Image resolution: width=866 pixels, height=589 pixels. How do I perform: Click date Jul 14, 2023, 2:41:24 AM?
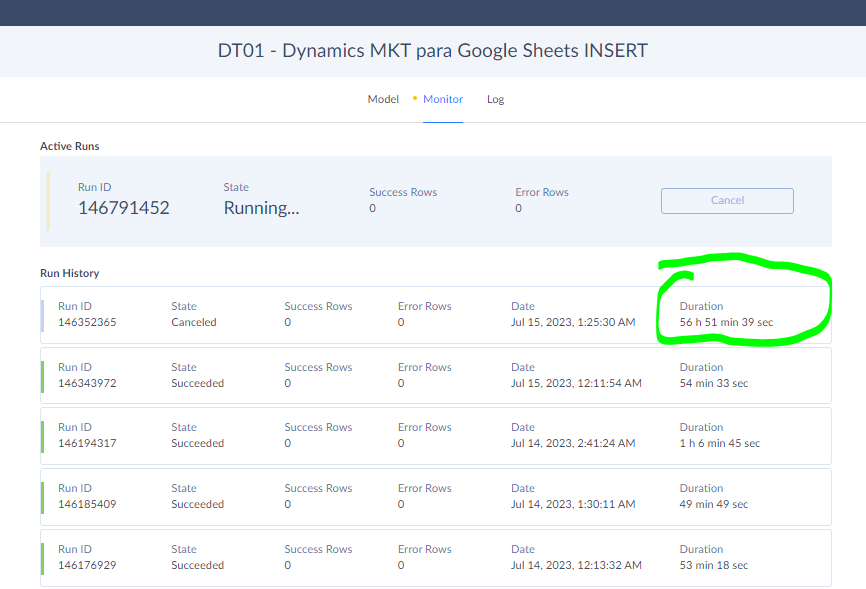coord(573,443)
